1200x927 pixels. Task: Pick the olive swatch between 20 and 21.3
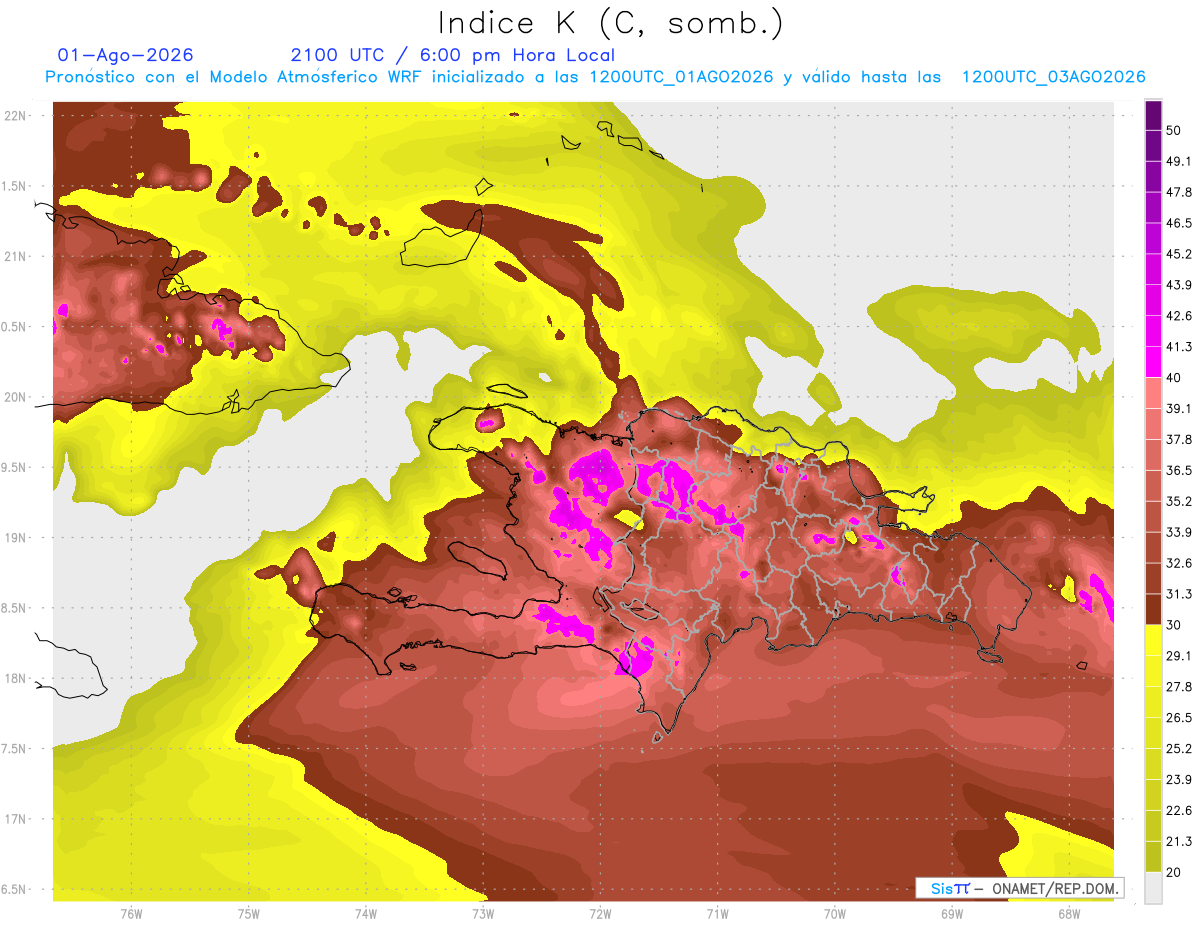(x=1153, y=857)
